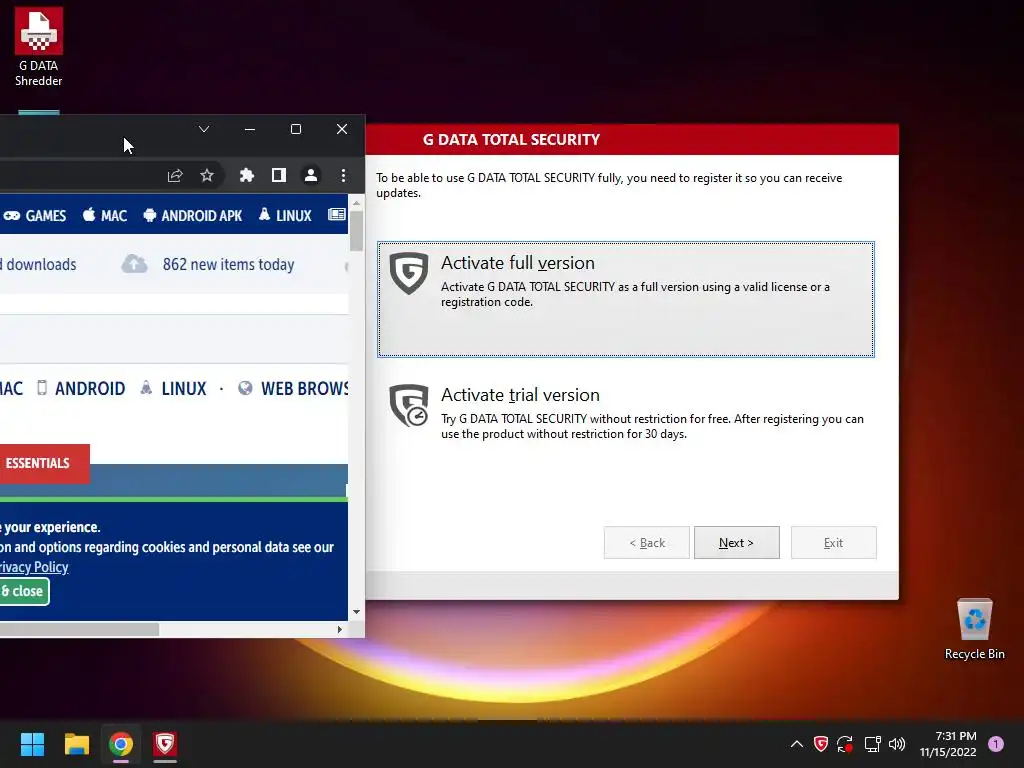Open the MAC section in the navigation bar
This screenshot has width=1024, height=768.
(105, 216)
